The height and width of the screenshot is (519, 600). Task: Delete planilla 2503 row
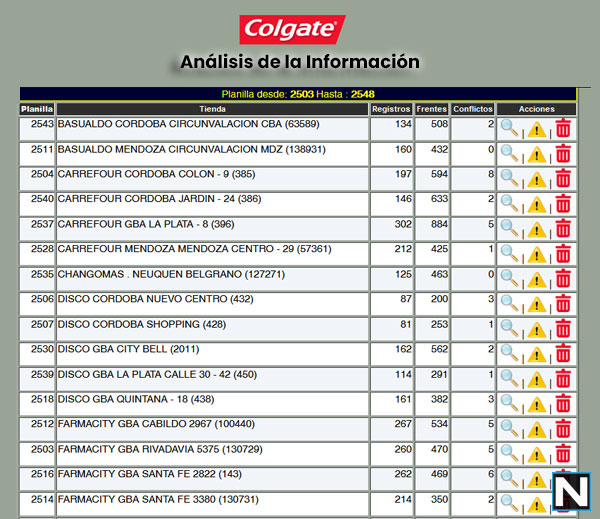(563, 453)
